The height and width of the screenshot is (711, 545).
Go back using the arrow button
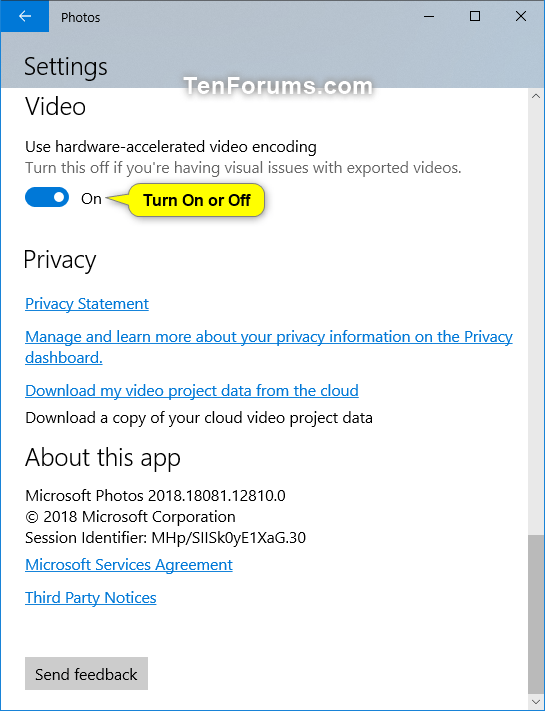[x=24, y=16]
